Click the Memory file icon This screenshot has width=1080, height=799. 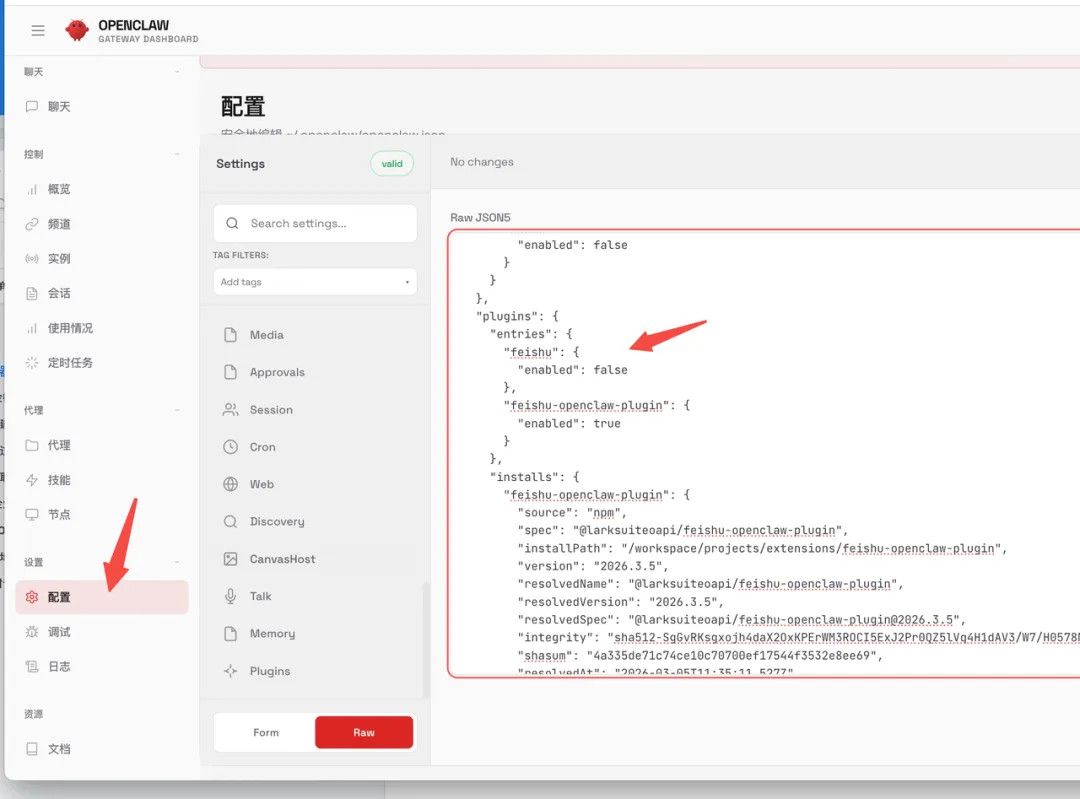(231, 634)
